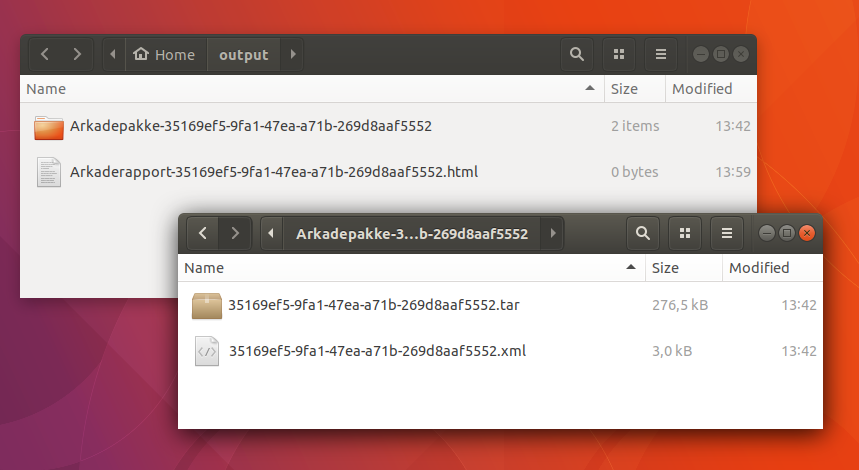Sort output window by Modified column
The image size is (859, 470).
tap(711, 89)
